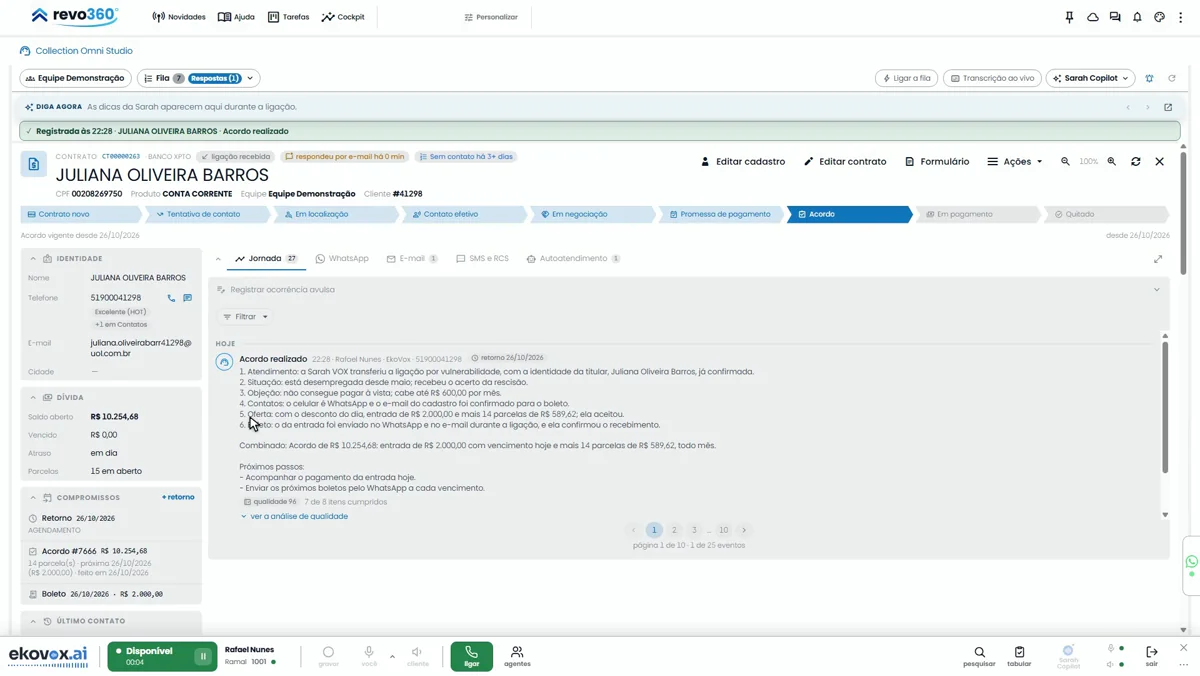The height and width of the screenshot is (676, 1200).
Task: Pause the Disponível status
Action: [x=203, y=657]
